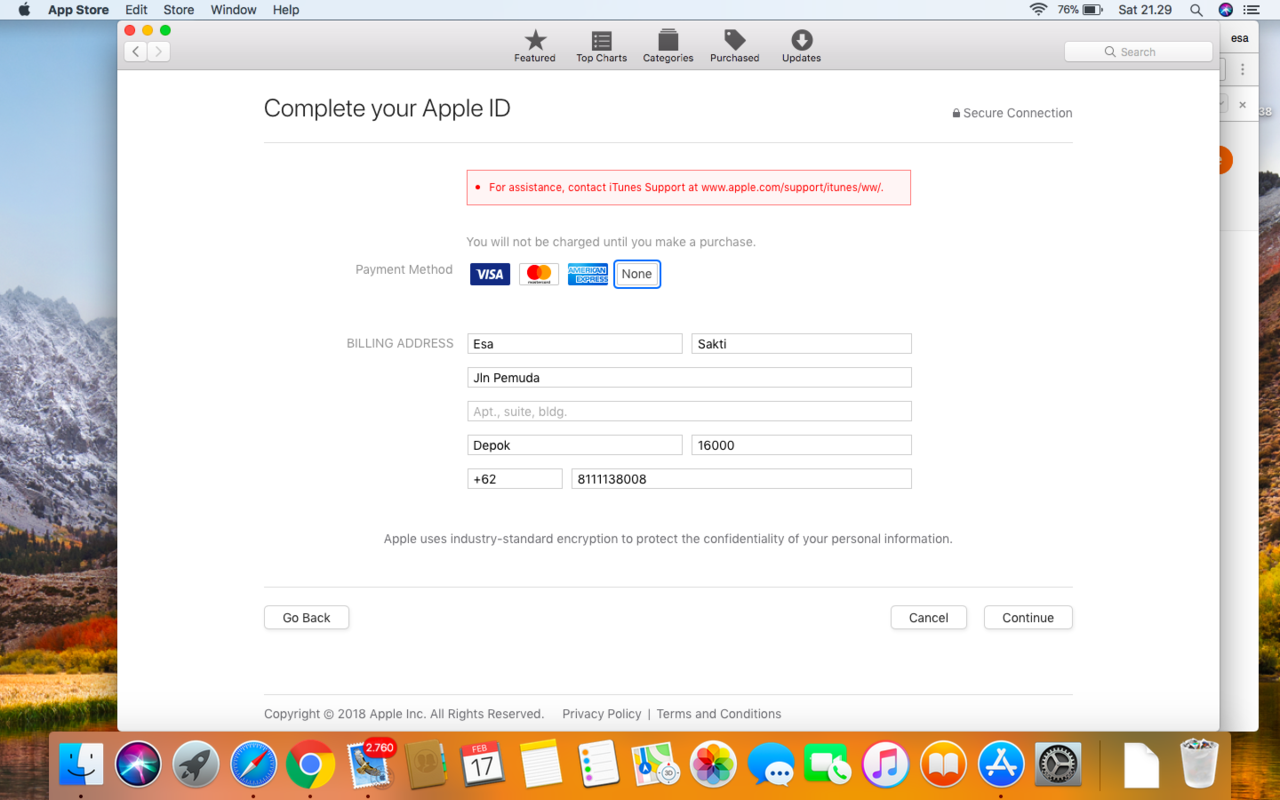The height and width of the screenshot is (800, 1280).
Task: Go forward with the toolbar forward arrow
Action: (x=159, y=51)
